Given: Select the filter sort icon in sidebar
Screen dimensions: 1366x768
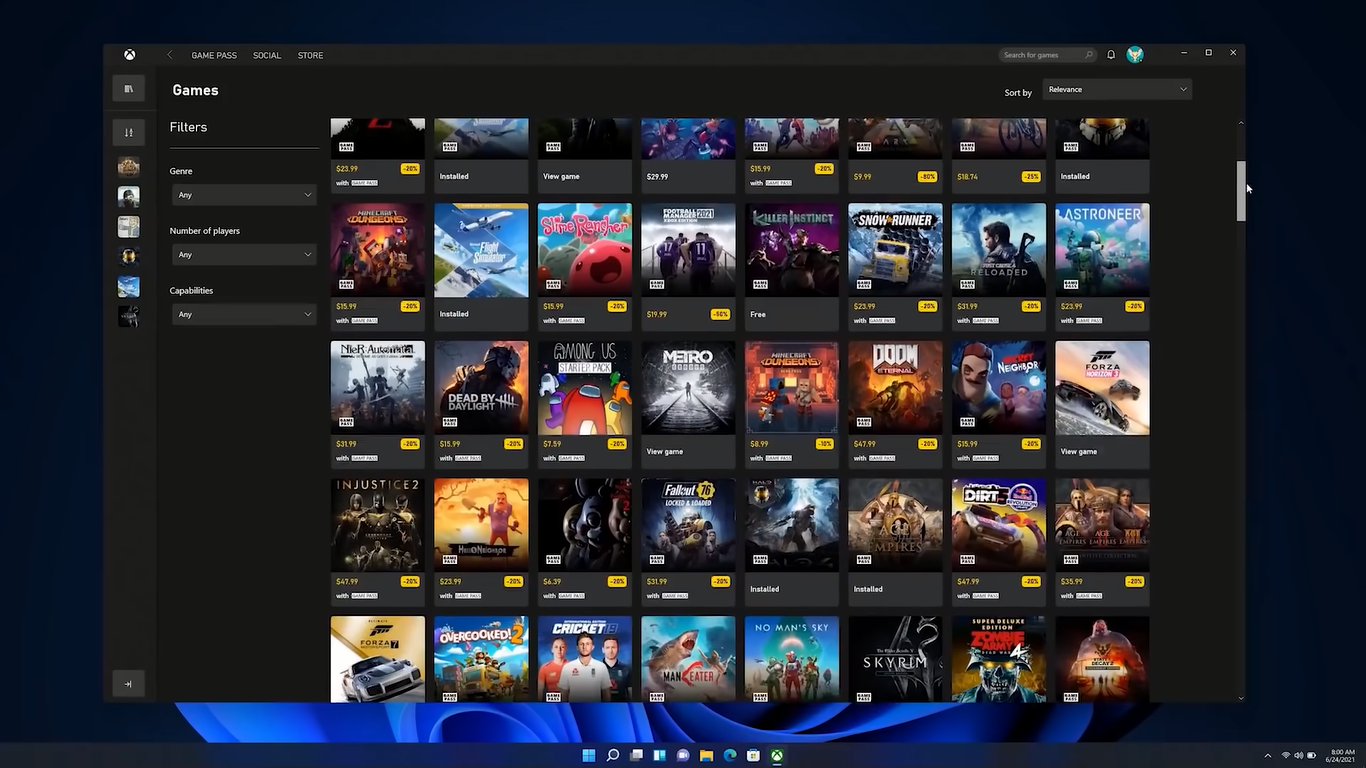Looking at the screenshot, I should 128,131.
